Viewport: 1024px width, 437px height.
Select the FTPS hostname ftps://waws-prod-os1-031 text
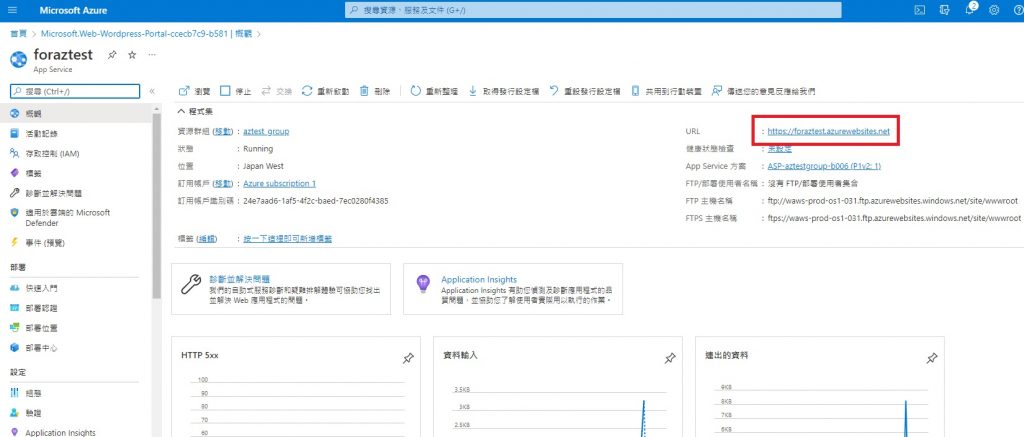[894, 218]
